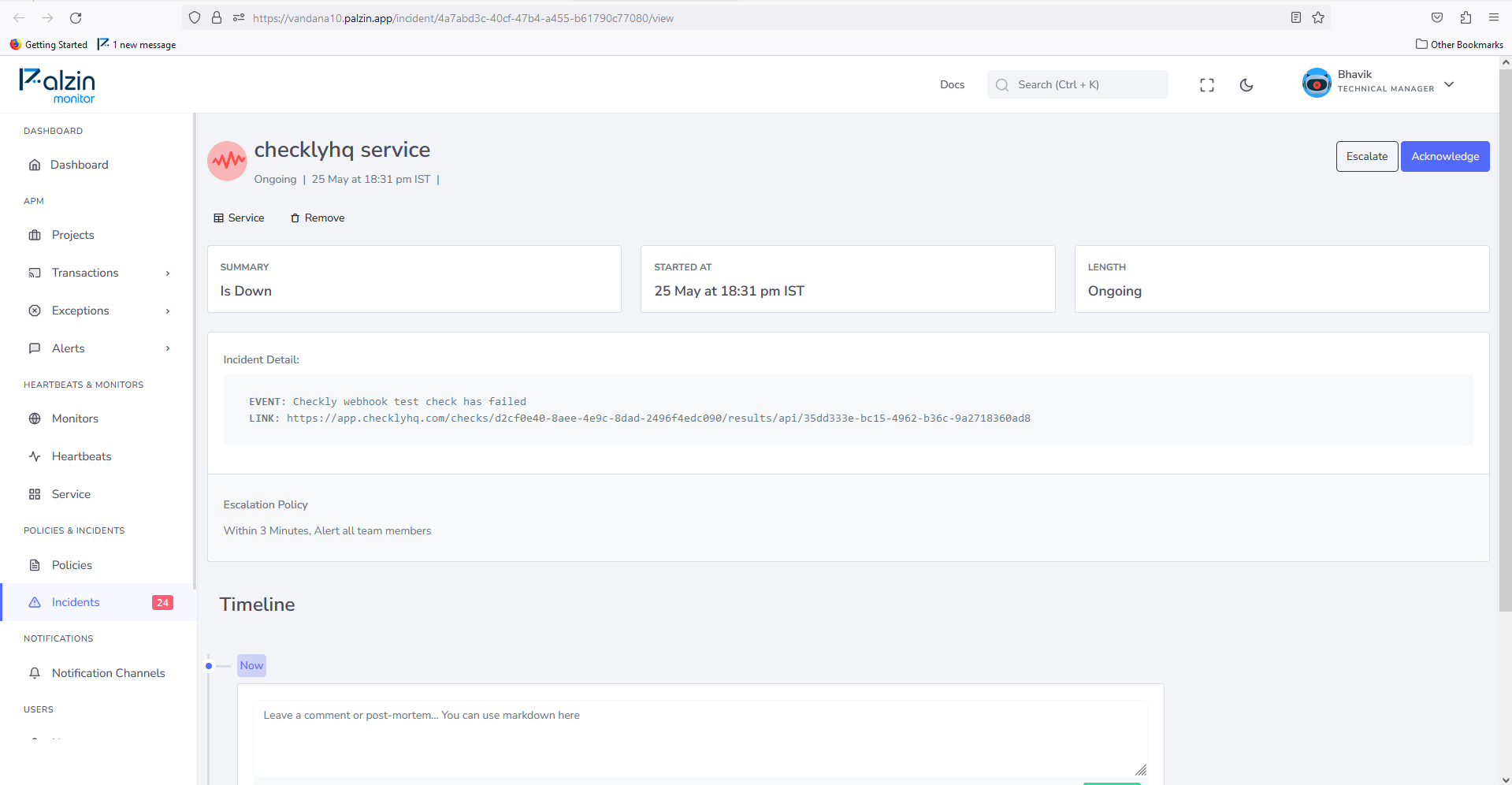Focus the Search (Ctrl + K) field

[1077, 84]
